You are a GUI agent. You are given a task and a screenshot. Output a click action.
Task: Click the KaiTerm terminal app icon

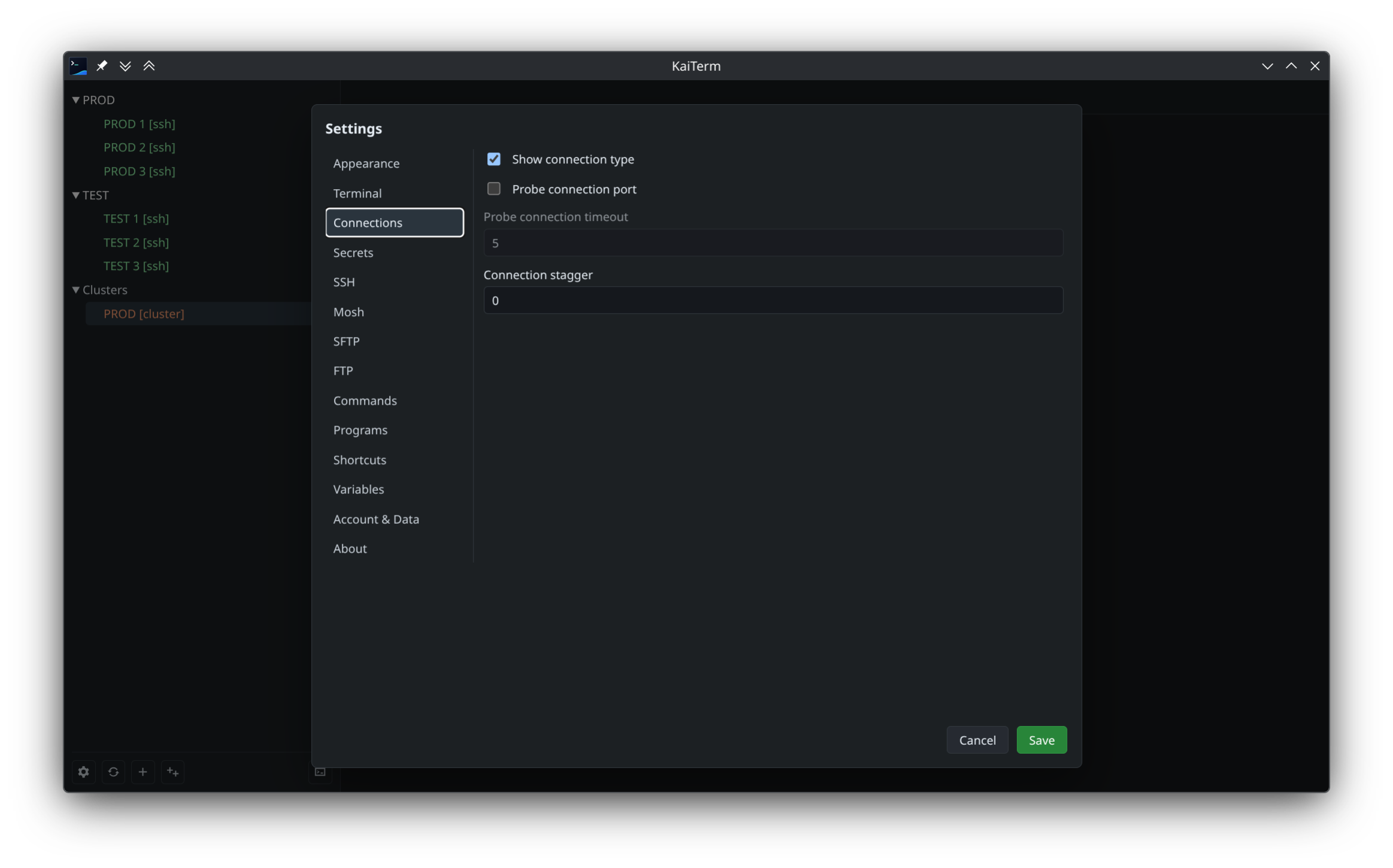(78, 66)
